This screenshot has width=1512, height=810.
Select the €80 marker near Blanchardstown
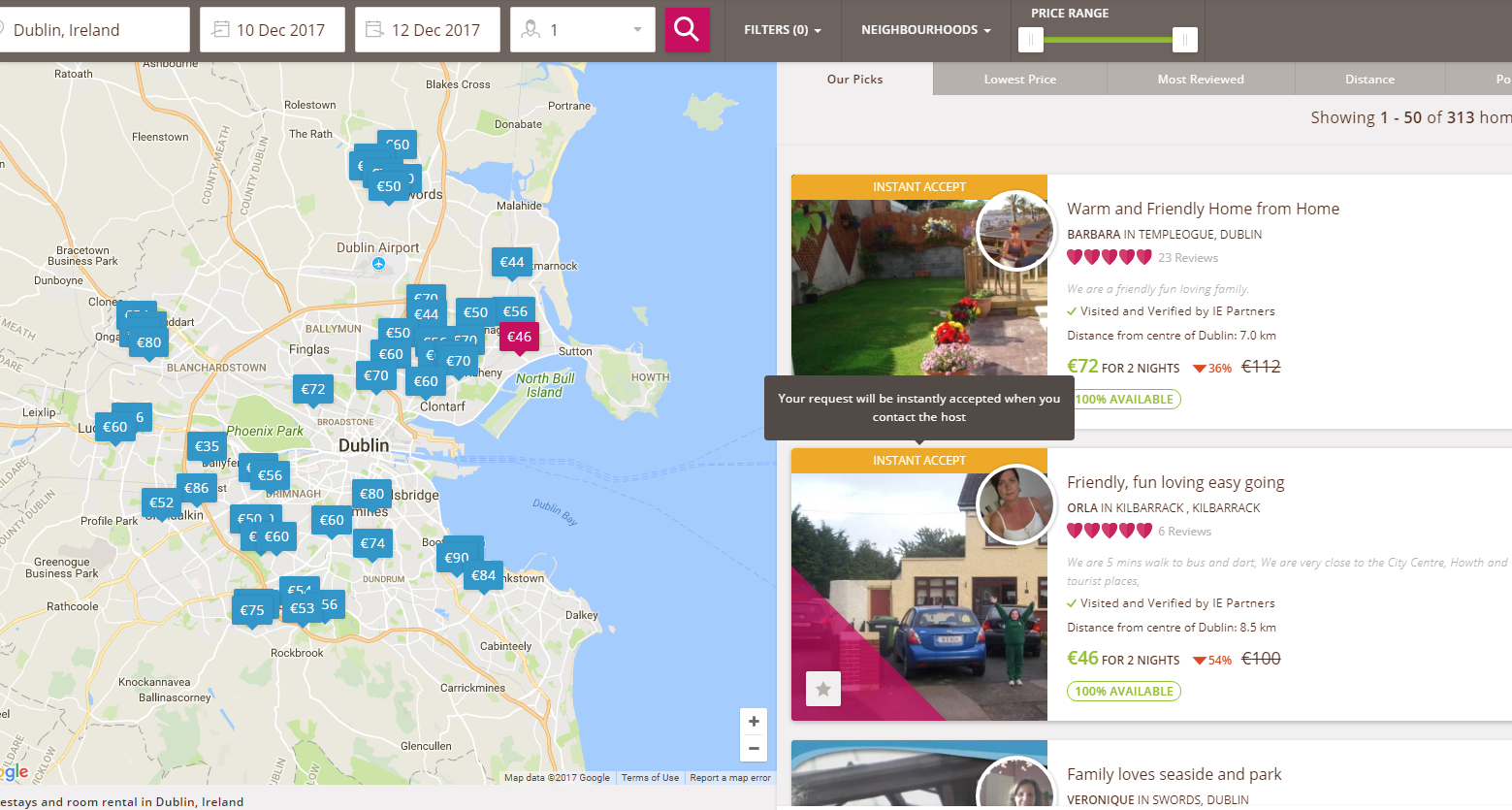(148, 343)
